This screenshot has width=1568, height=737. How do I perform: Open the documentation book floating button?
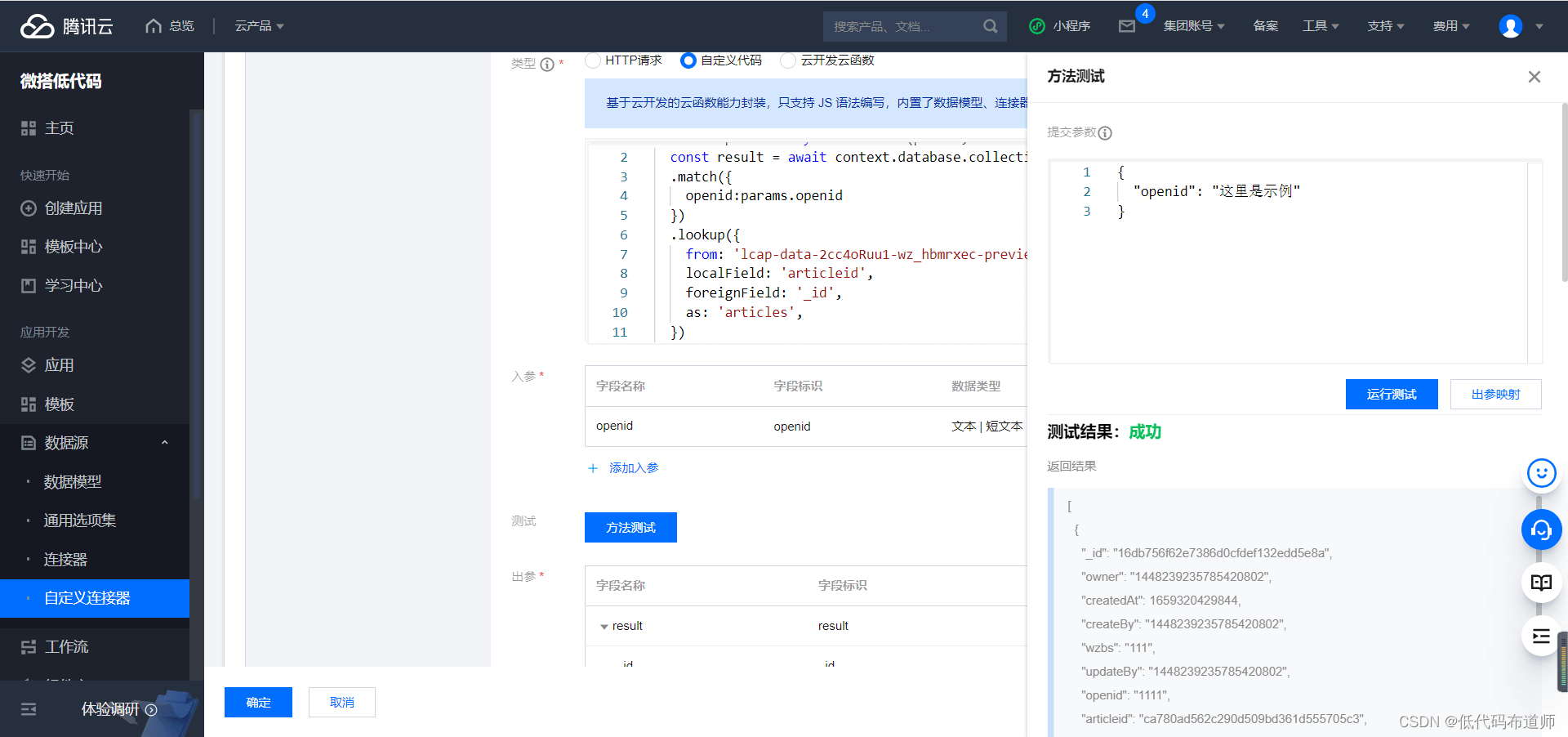(x=1541, y=583)
